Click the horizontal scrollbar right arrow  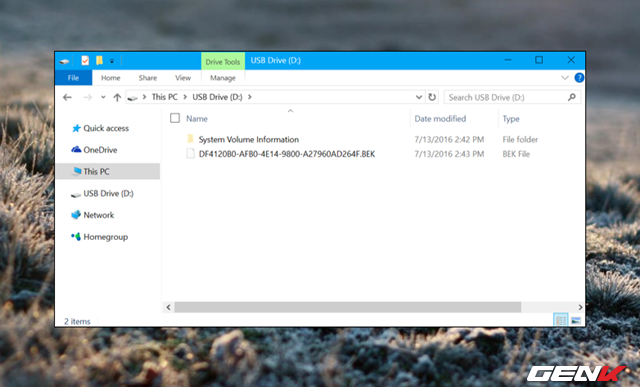point(580,307)
